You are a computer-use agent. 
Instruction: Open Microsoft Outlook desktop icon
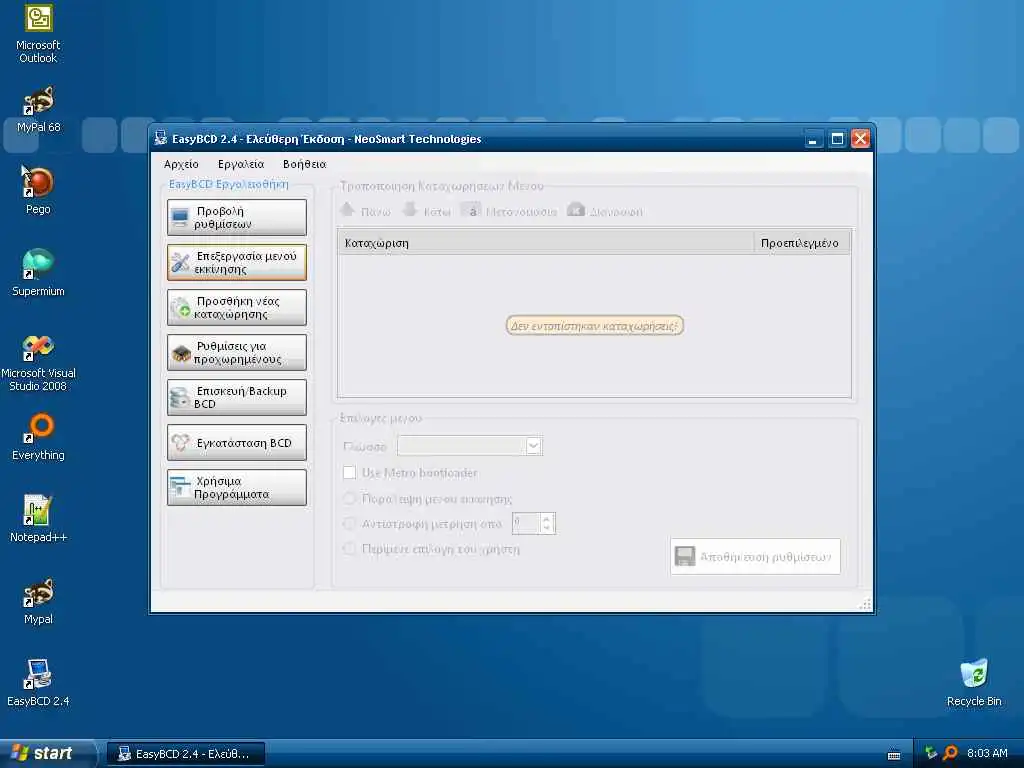(x=38, y=34)
